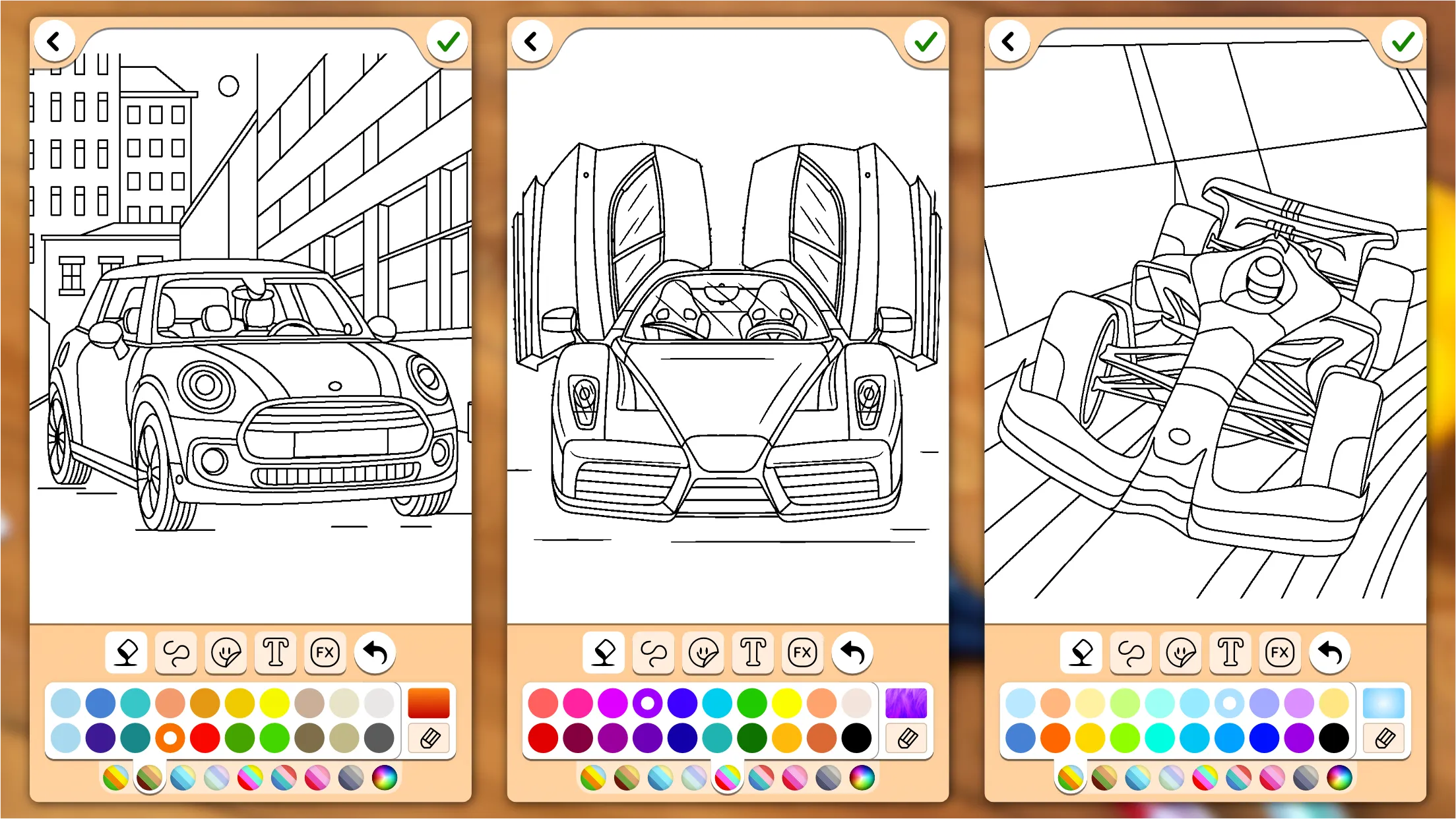
Task: Select the black color in the middle palette
Action: [x=856, y=738]
